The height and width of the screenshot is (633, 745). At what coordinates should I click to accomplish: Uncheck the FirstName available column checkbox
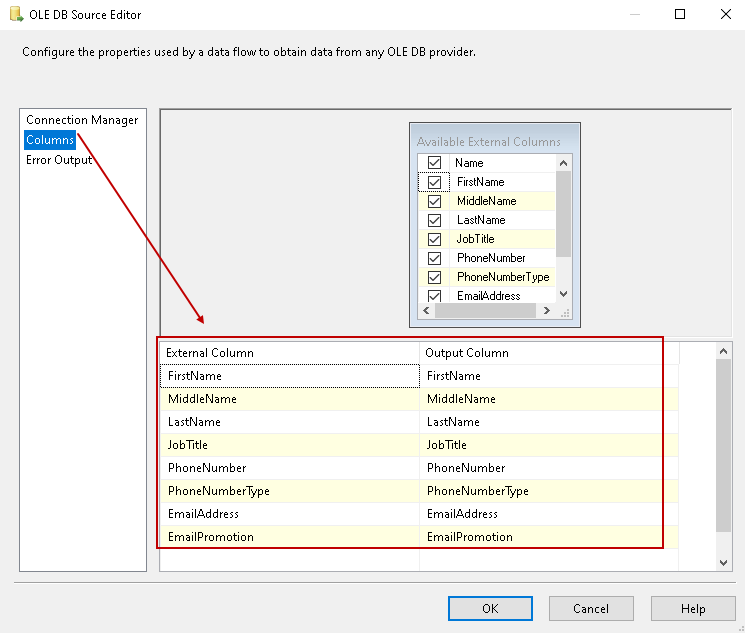click(434, 182)
